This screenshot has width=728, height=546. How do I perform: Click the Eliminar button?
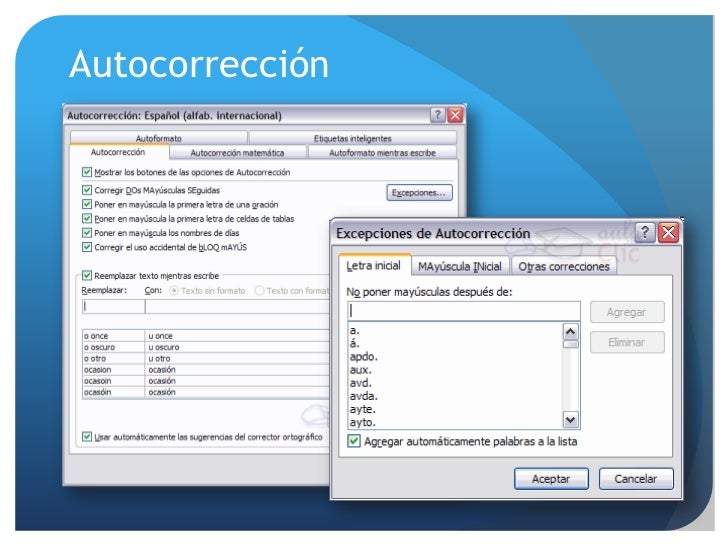(x=626, y=343)
